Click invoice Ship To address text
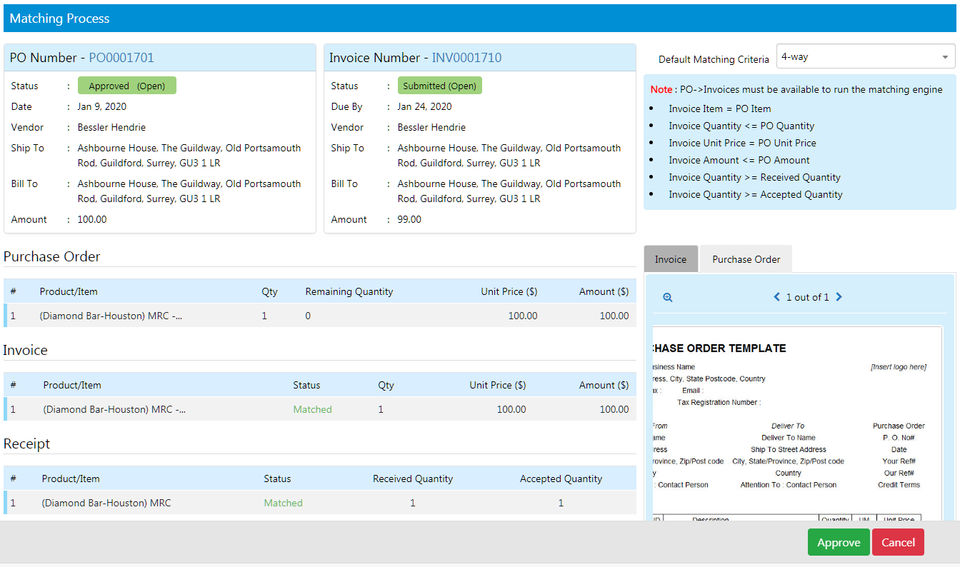This screenshot has height=567, width=960. [x=509, y=156]
